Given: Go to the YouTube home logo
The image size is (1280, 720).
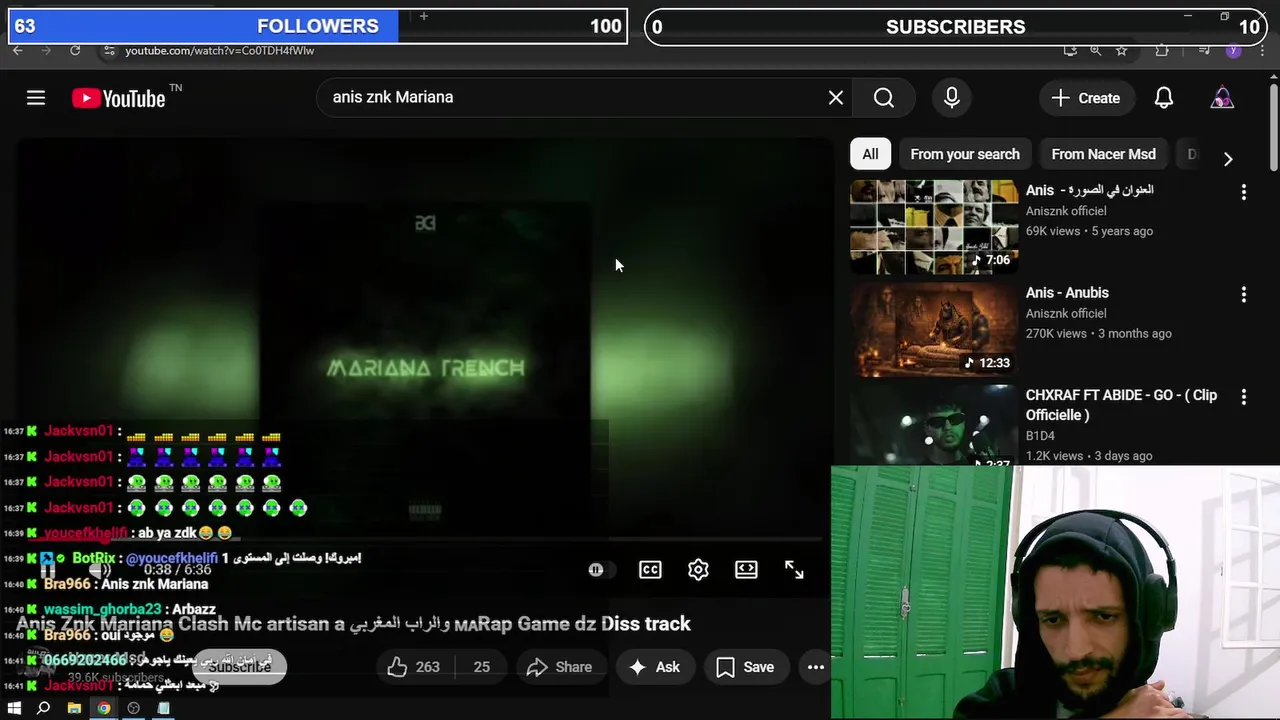Looking at the screenshot, I should [x=119, y=98].
